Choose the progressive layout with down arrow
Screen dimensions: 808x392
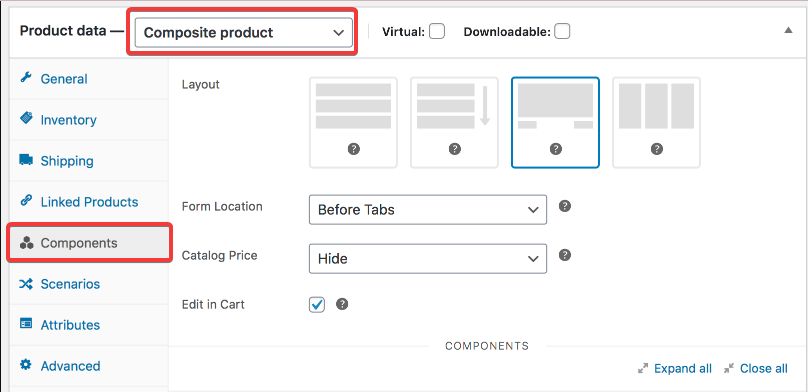click(x=454, y=123)
